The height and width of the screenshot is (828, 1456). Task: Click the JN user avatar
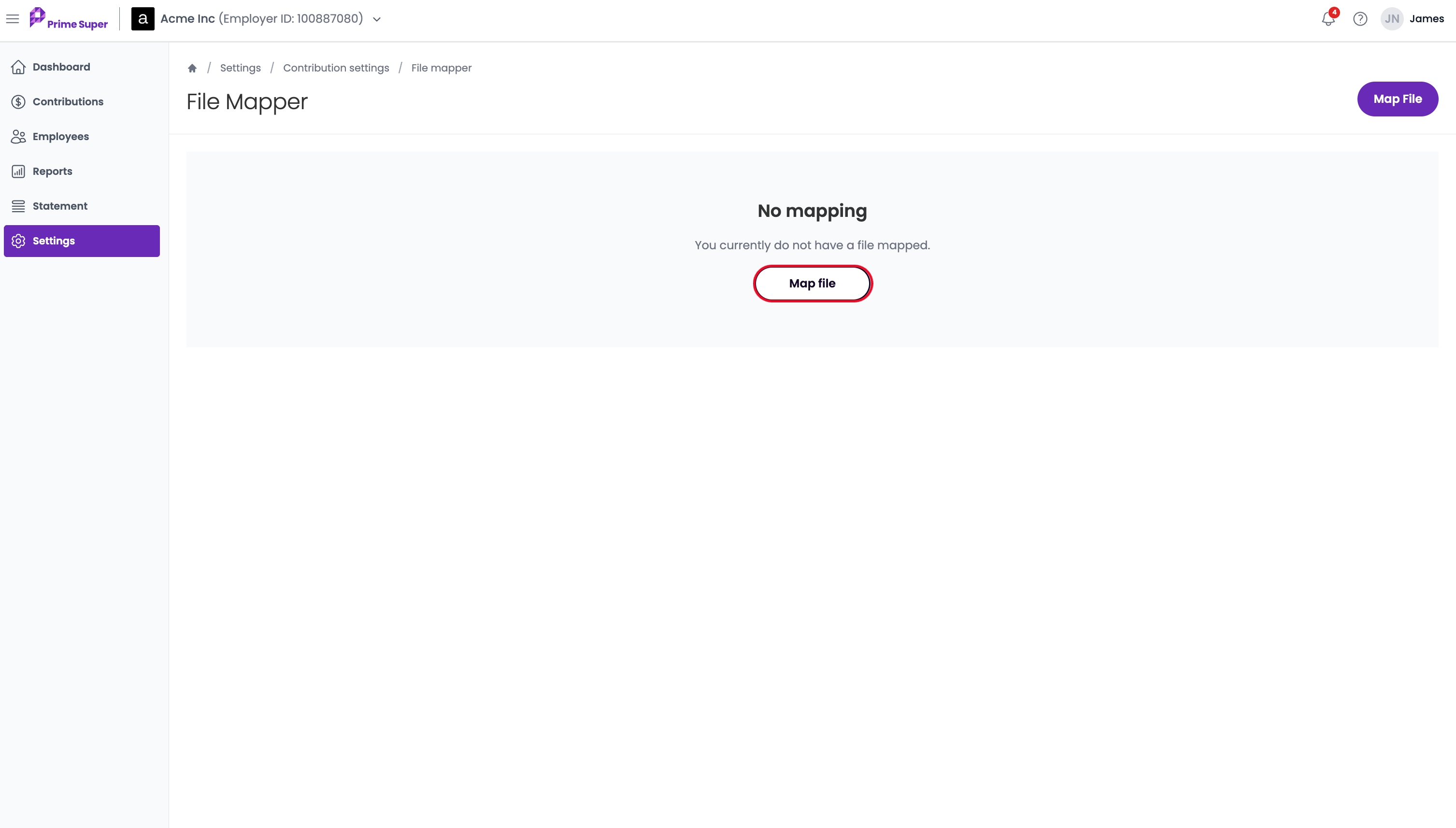(x=1392, y=19)
